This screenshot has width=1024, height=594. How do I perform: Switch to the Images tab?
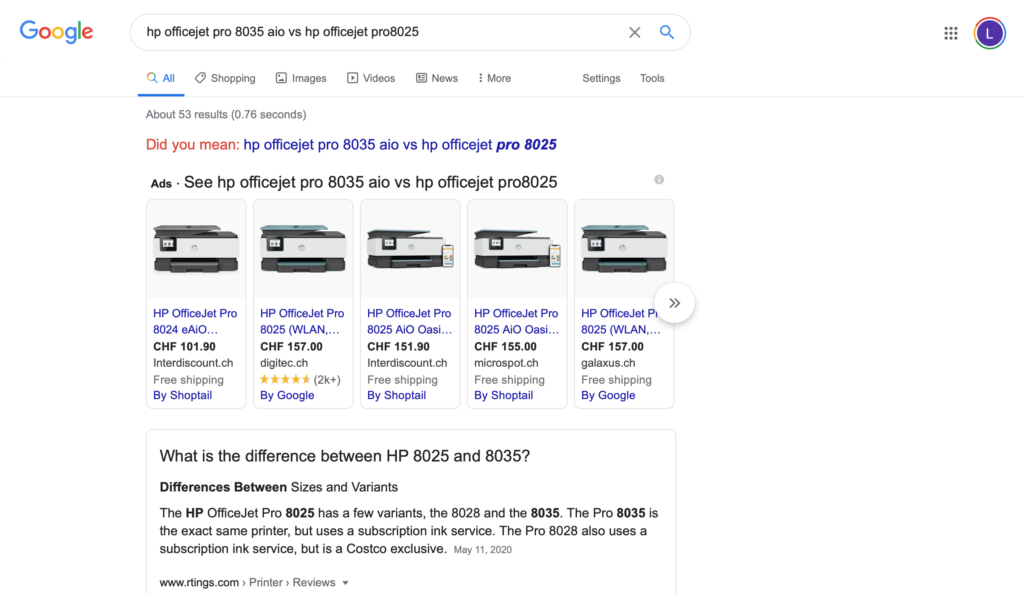click(301, 78)
